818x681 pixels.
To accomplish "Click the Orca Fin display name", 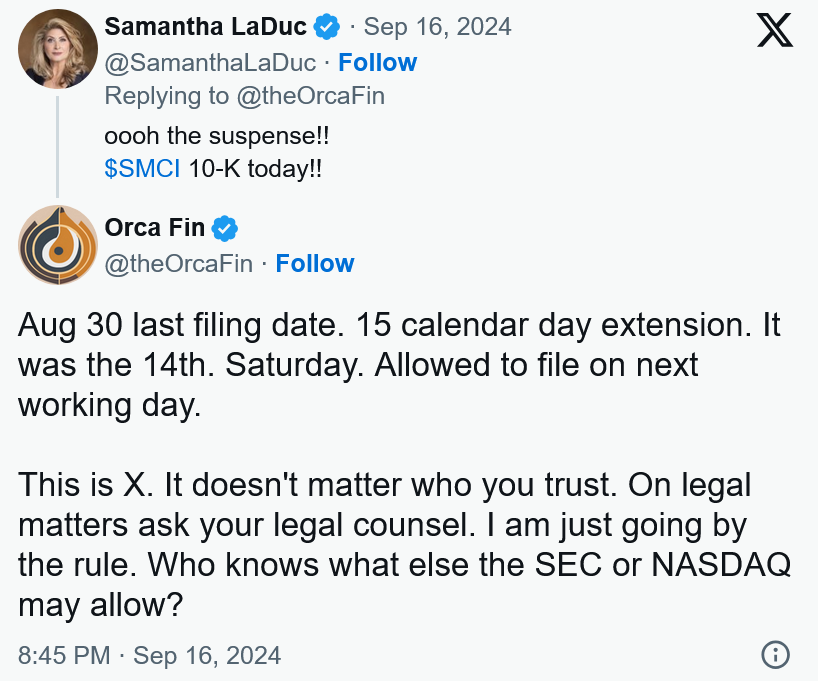I will (154, 228).
